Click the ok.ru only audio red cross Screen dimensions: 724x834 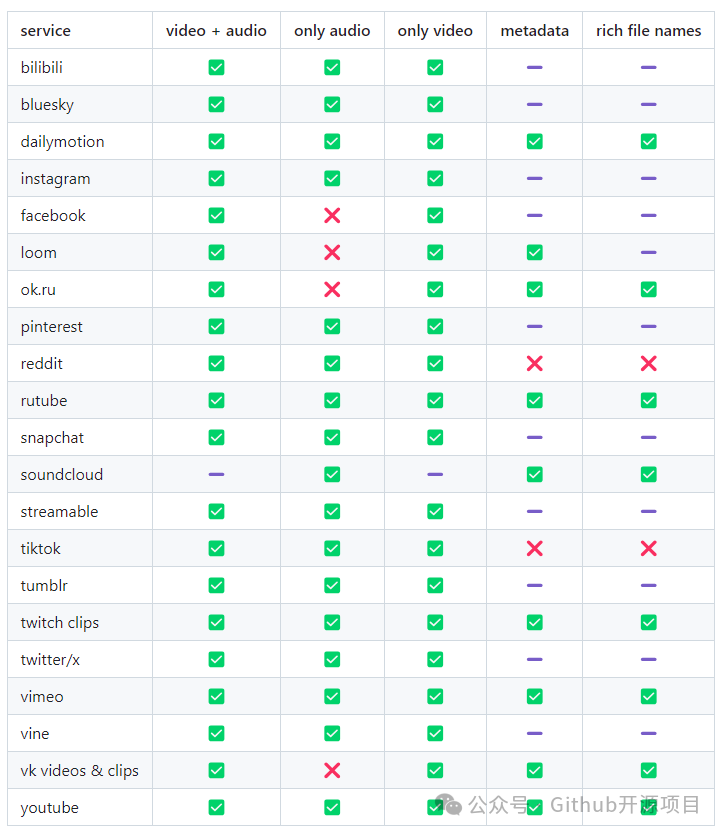pos(332,289)
